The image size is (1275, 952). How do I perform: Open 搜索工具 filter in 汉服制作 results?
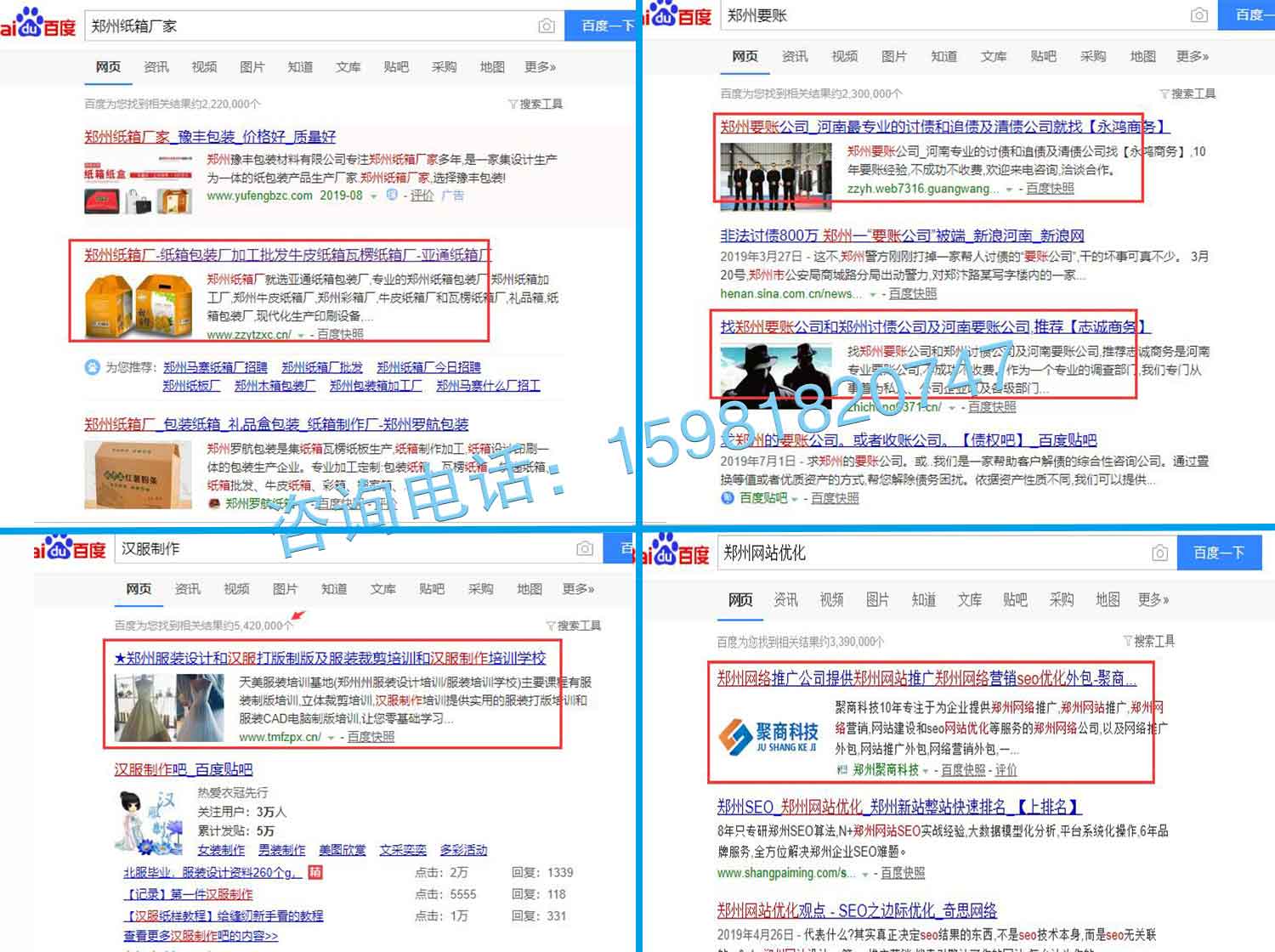pos(574,626)
